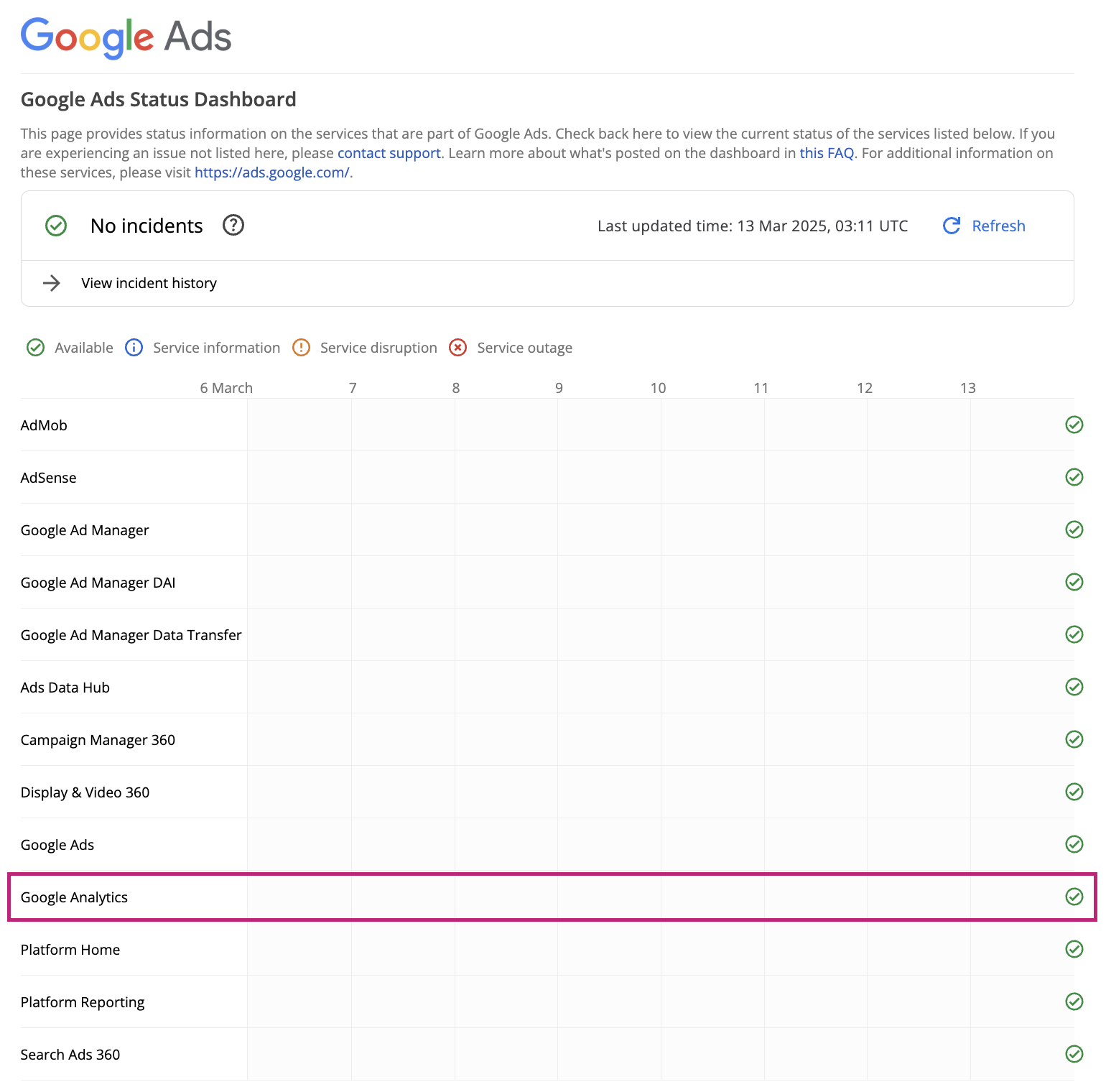Click Campaign Manager 360 status checkmark
This screenshot has height=1092, width=1106.
pos(1074,739)
